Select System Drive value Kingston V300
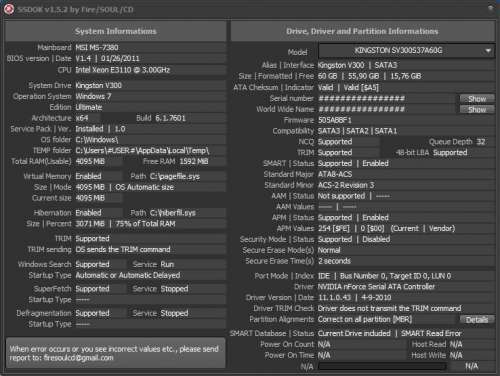Viewport: 500px width, 376px height. click(98, 86)
